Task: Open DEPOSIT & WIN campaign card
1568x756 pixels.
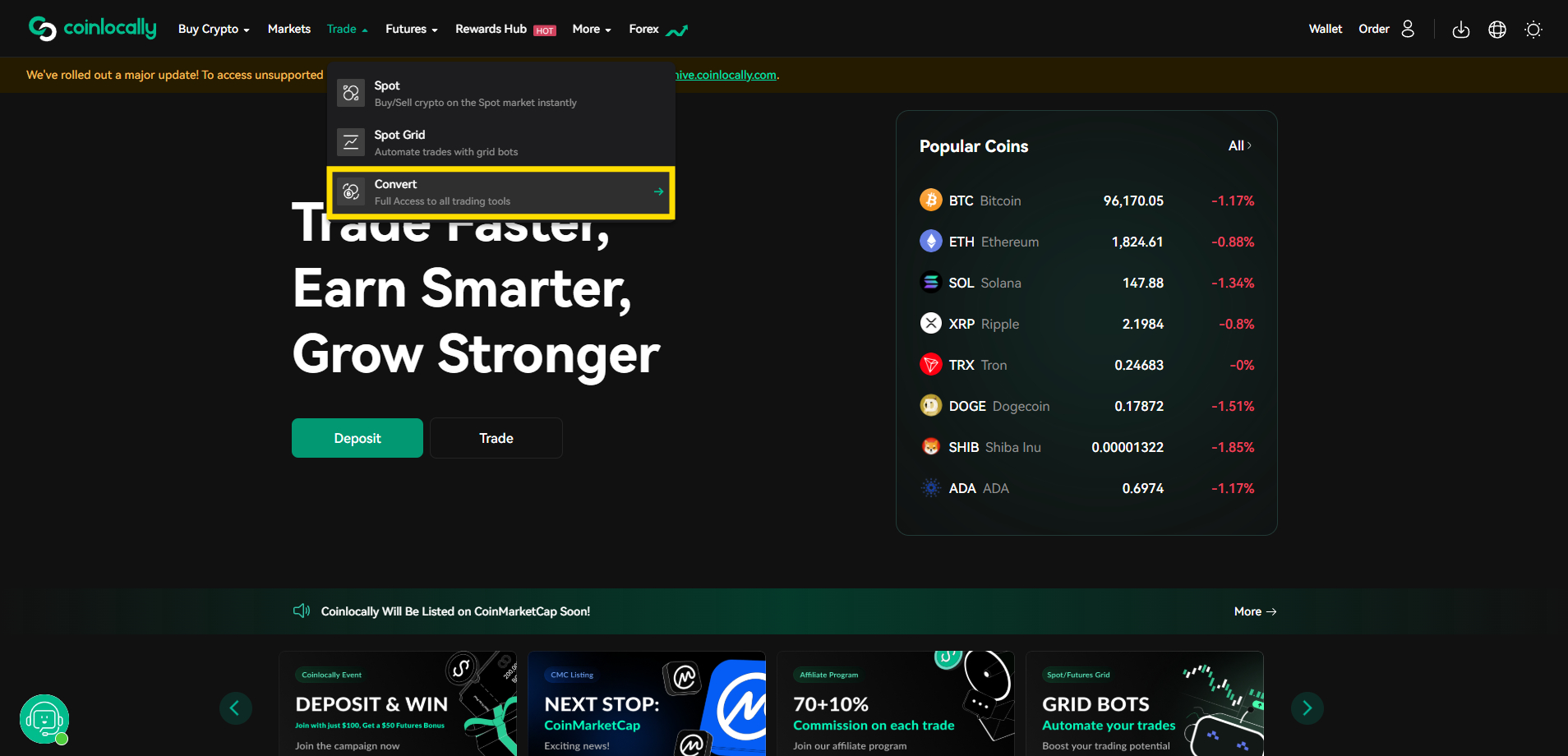Action: pos(398,703)
